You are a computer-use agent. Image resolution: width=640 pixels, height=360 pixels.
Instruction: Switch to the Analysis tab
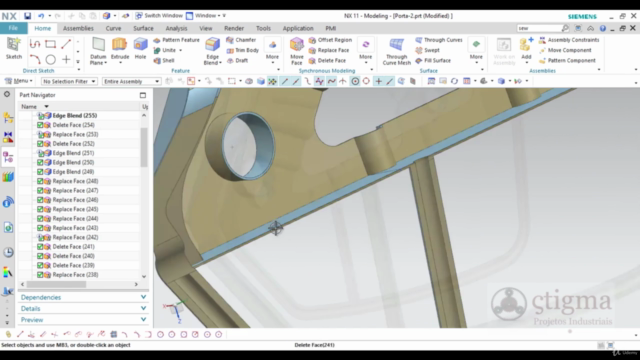176,28
